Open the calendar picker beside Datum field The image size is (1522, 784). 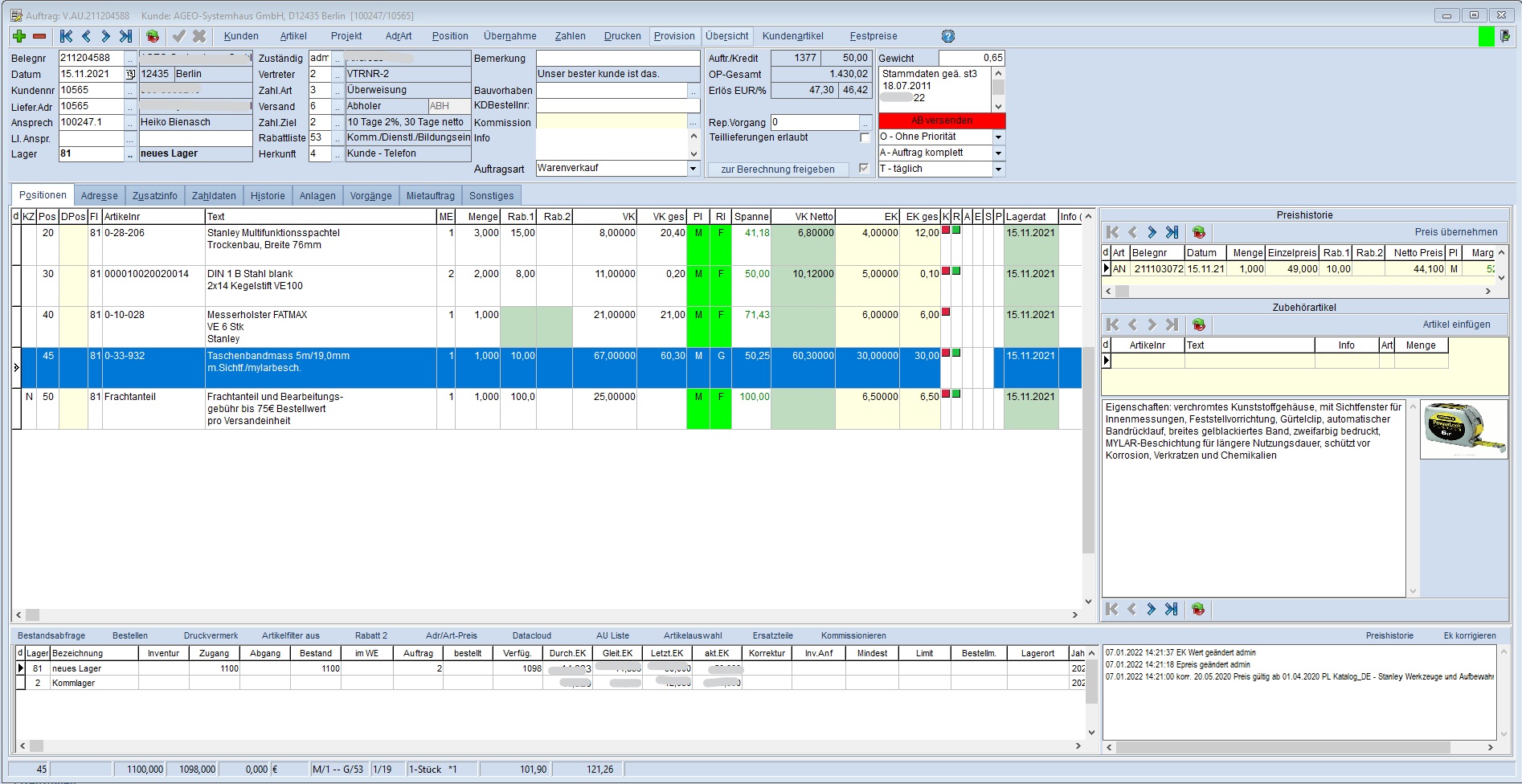[130, 74]
